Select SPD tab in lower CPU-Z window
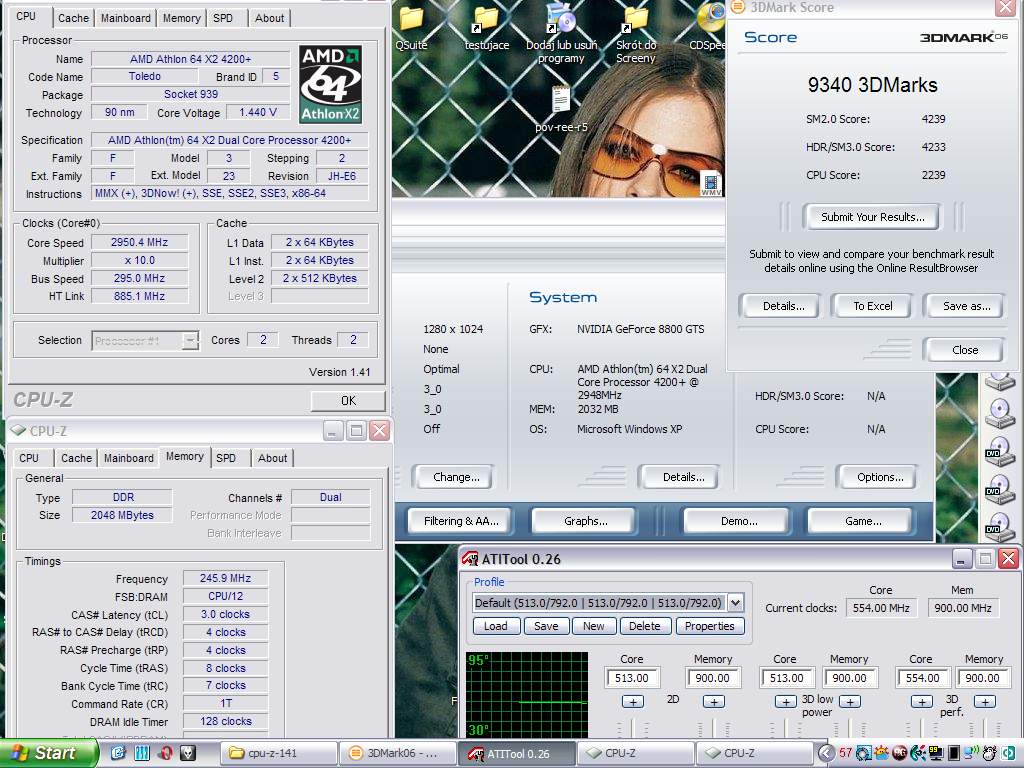The width and height of the screenshot is (1024, 768). [226, 458]
